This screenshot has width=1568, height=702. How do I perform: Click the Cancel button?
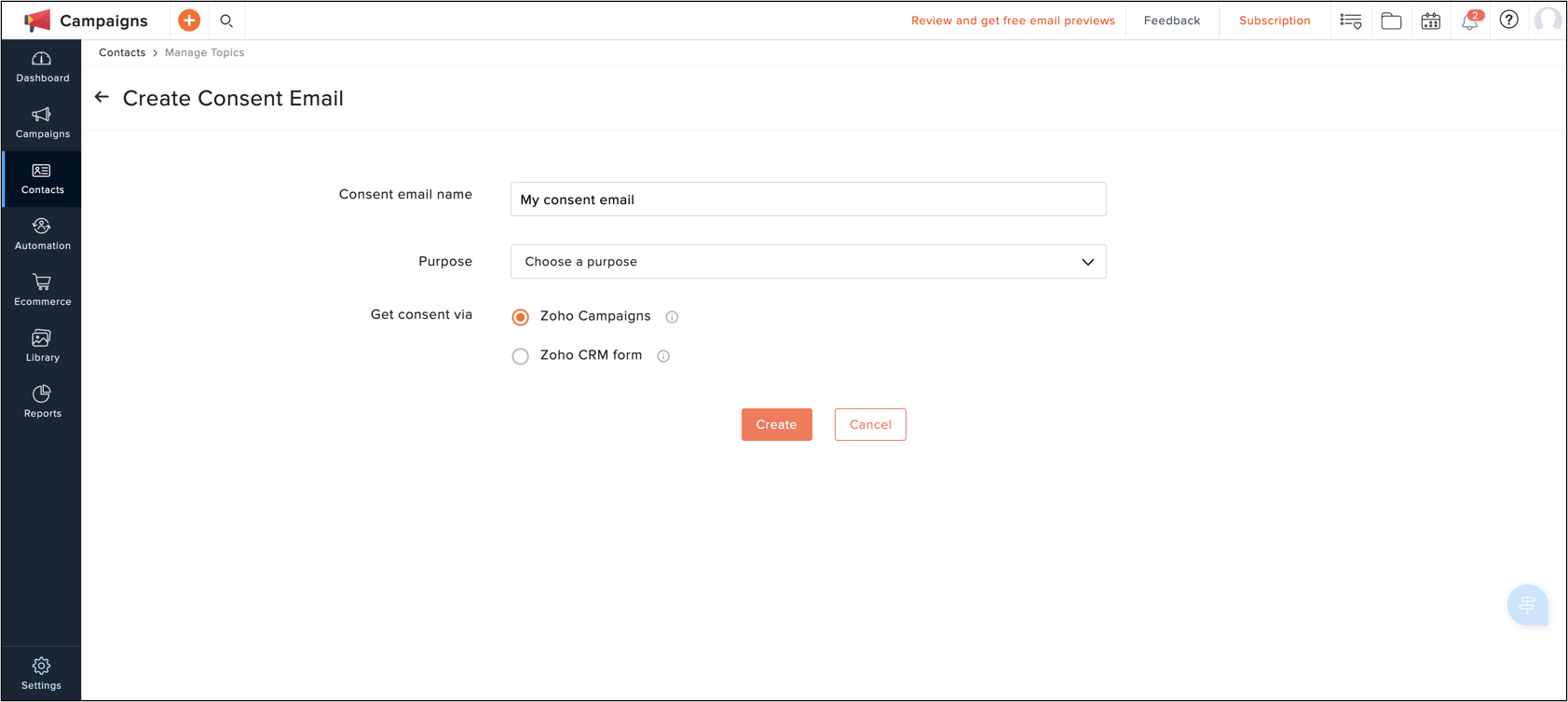click(x=870, y=425)
